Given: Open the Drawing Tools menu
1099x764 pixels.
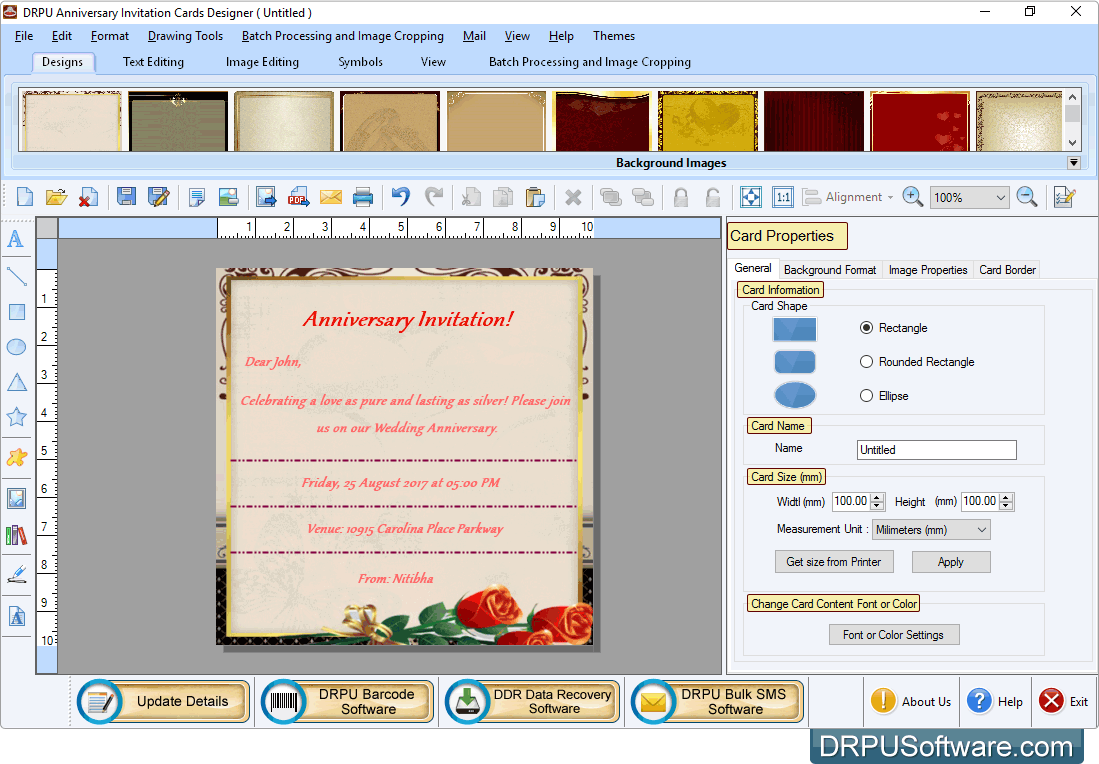Looking at the screenshot, I should click(185, 36).
